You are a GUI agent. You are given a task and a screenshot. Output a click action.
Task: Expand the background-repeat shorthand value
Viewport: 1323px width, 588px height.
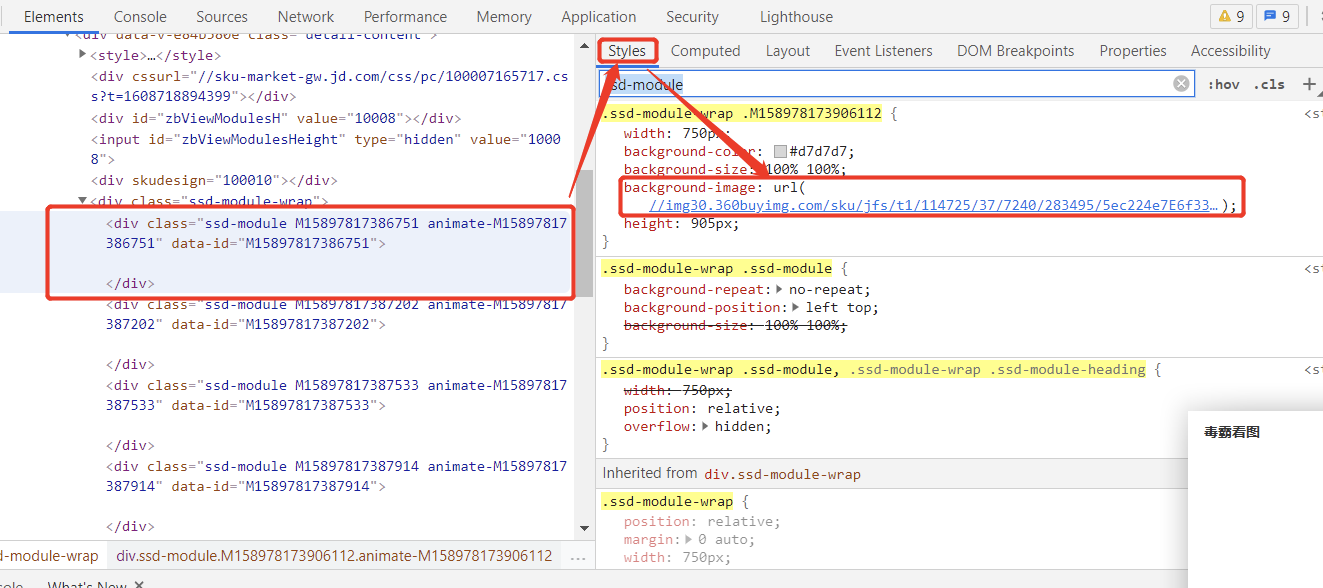[x=780, y=290]
